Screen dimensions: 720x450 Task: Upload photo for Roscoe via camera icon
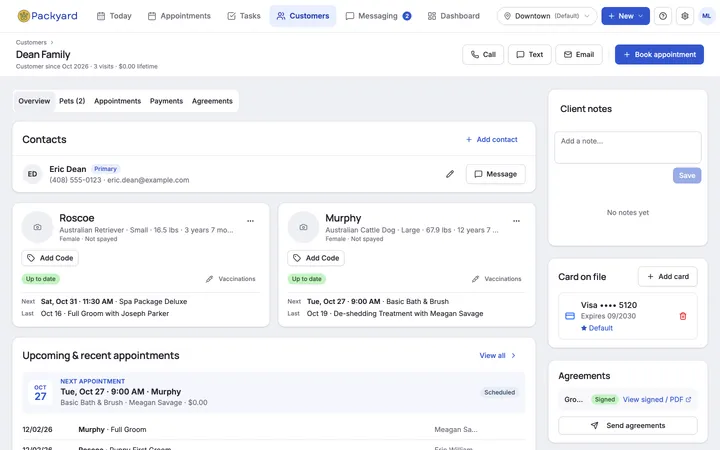pyautogui.click(x=37, y=227)
